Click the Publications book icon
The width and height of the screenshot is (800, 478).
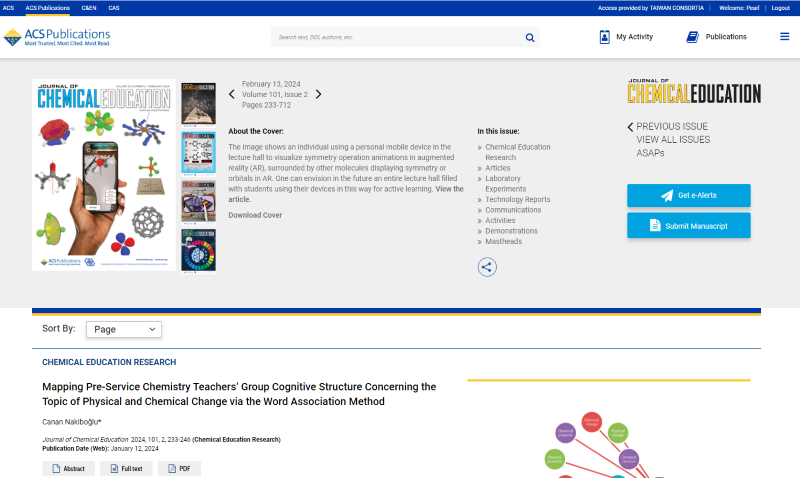pyautogui.click(x=692, y=37)
